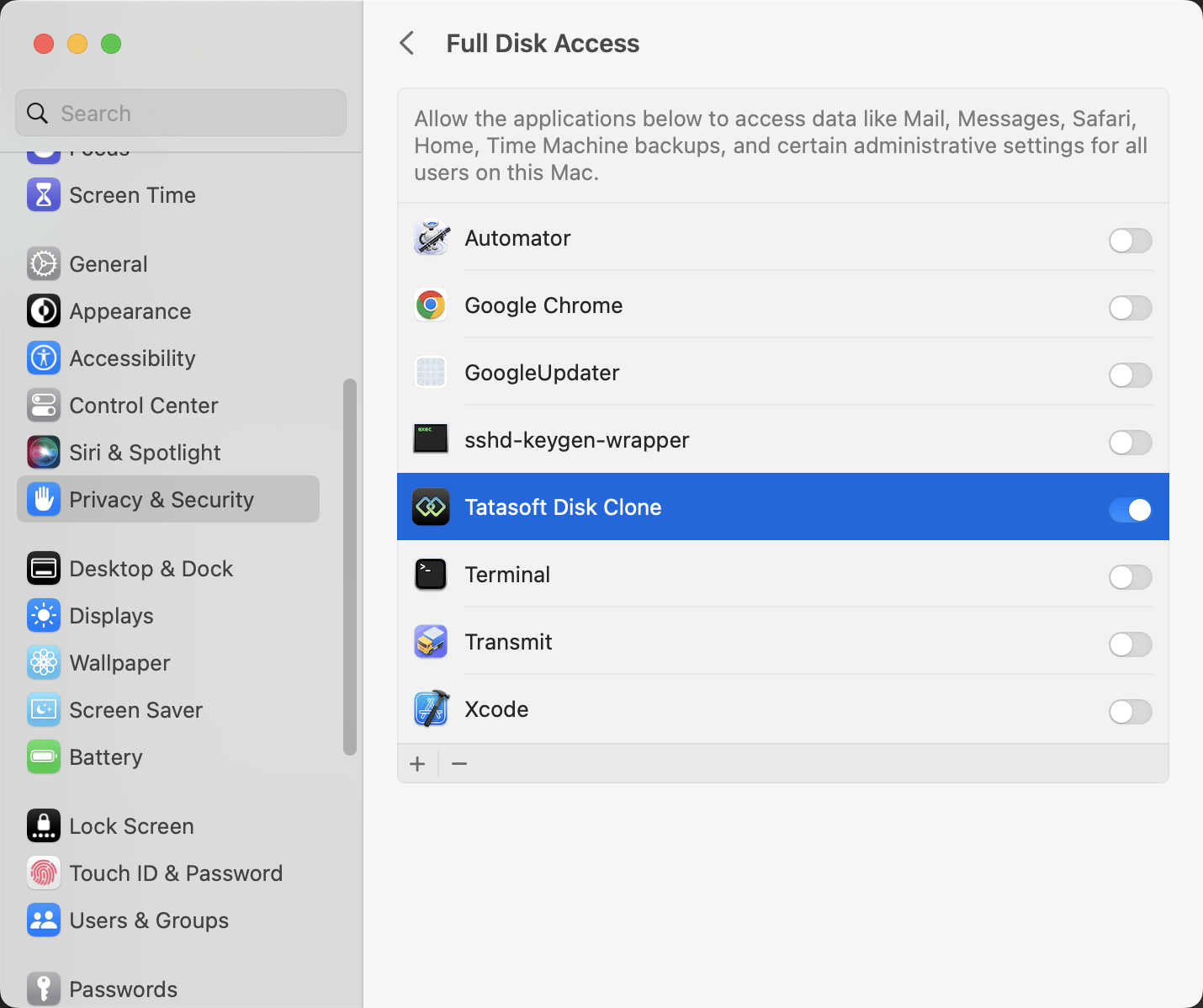Go back using the chevron arrow
This screenshot has height=1008, width=1203.
click(407, 43)
